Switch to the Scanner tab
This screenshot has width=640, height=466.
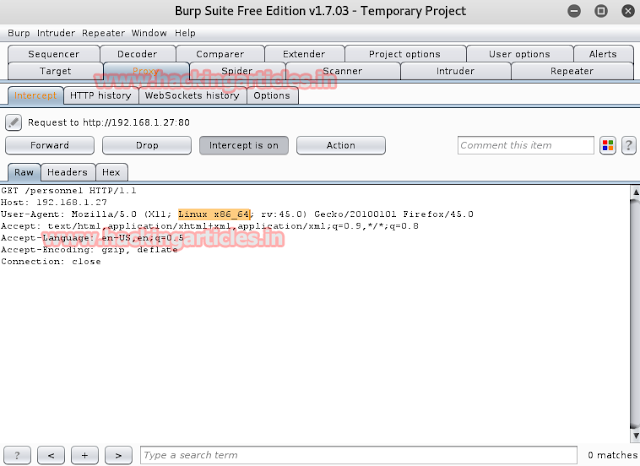click(343, 71)
